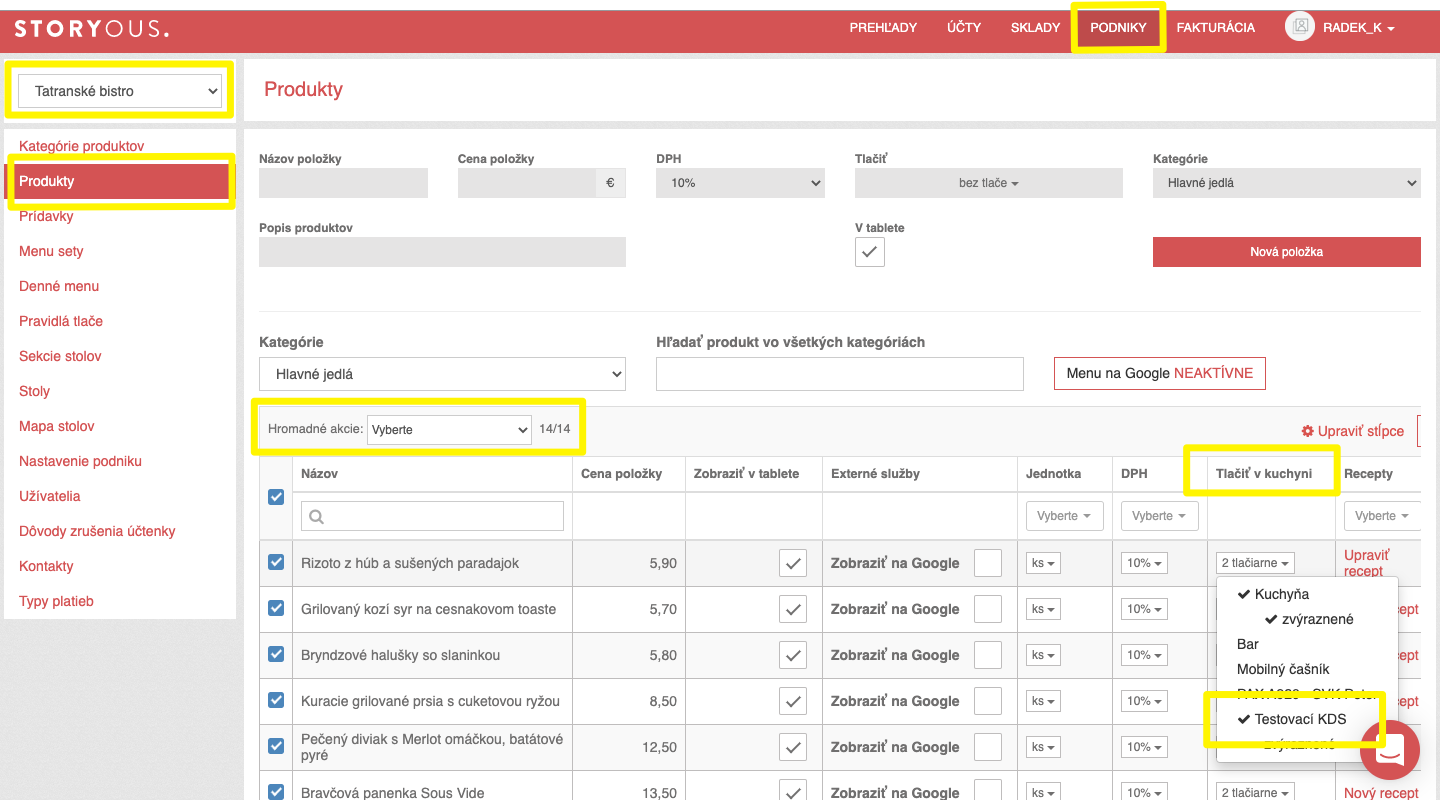Click the Cena položky input field
1440x800 pixels.
coord(527,183)
